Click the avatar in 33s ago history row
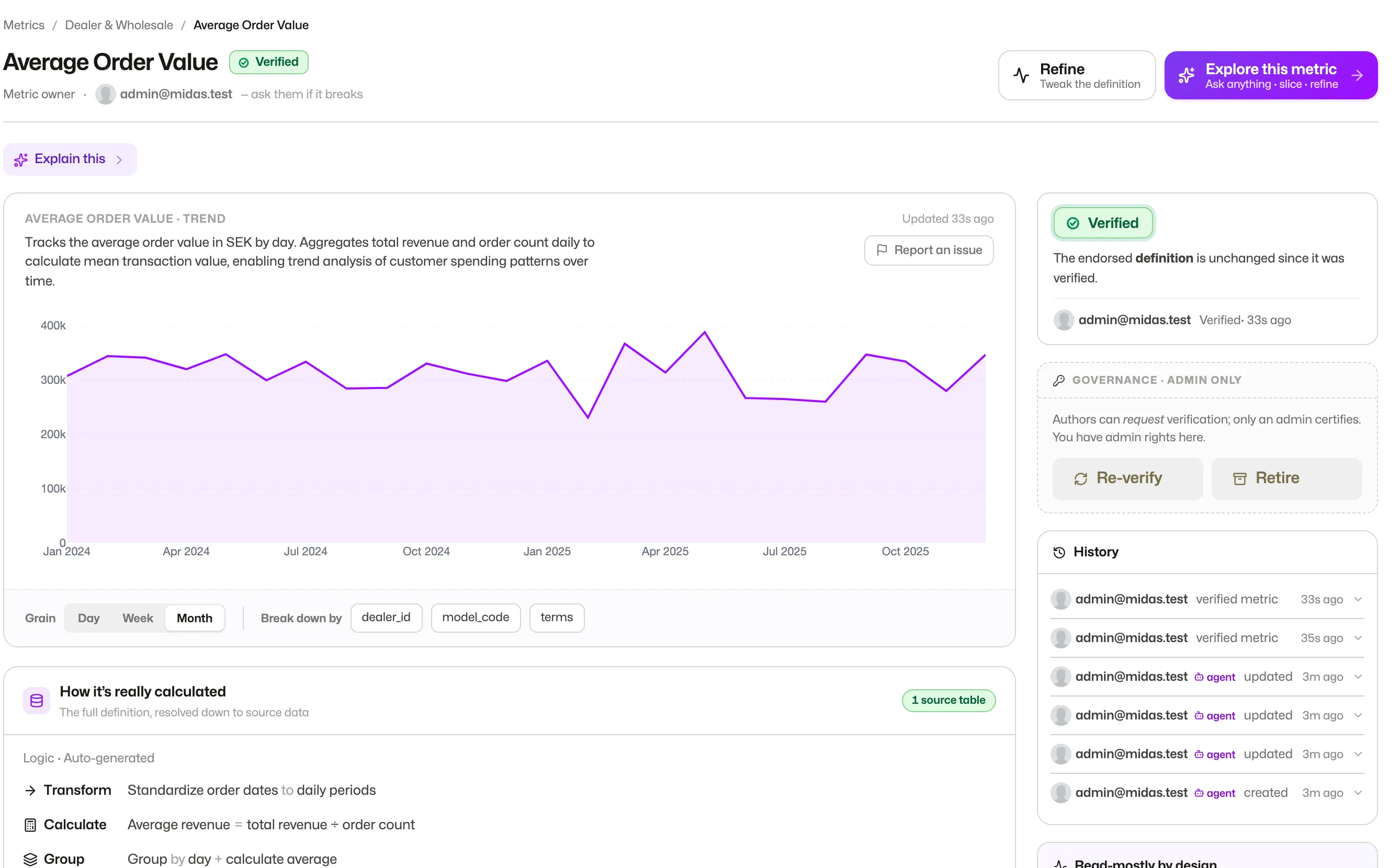The width and height of the screenshot is (1400, 868). click(1060, 599)
